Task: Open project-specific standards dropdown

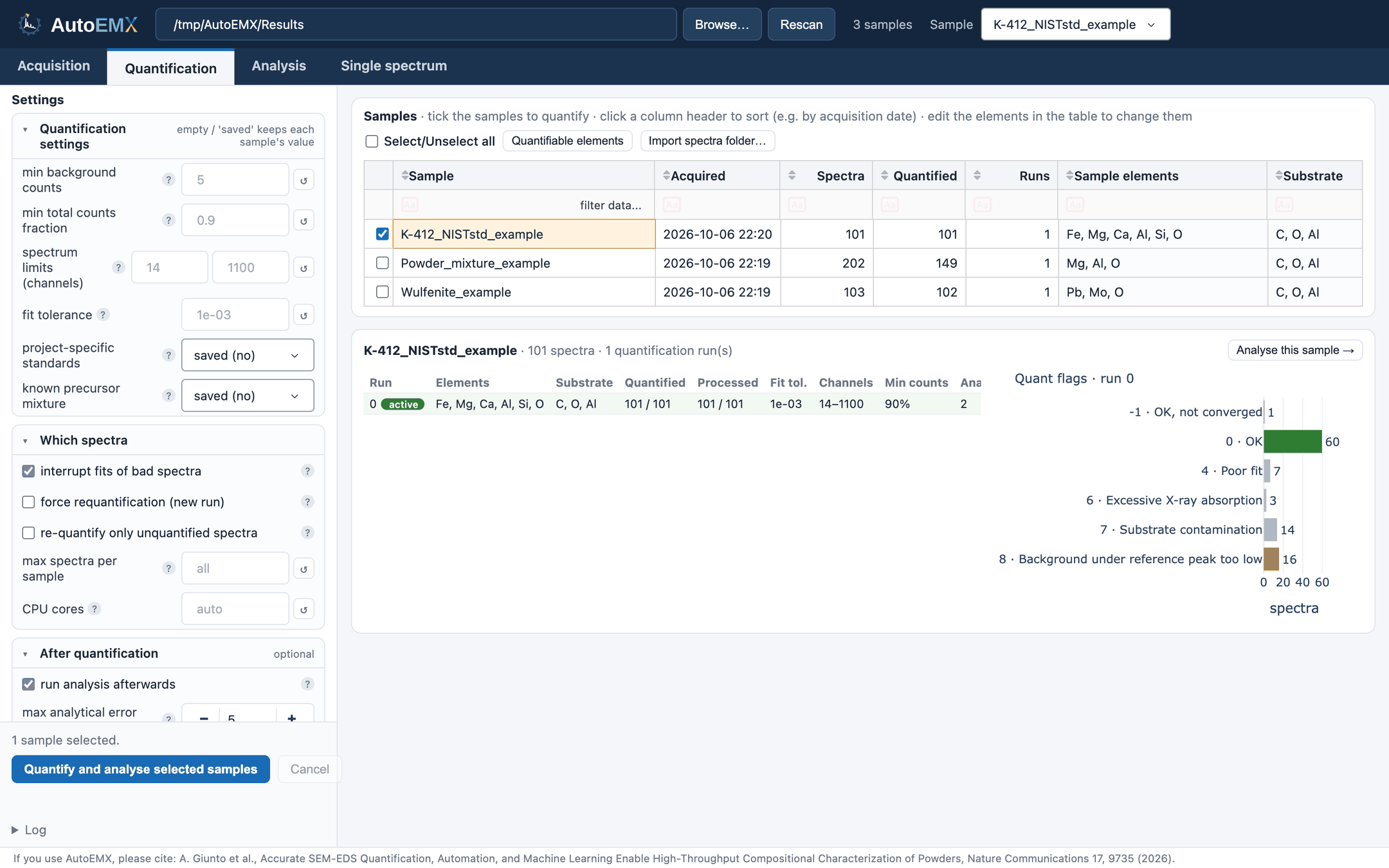Action: 248,356
